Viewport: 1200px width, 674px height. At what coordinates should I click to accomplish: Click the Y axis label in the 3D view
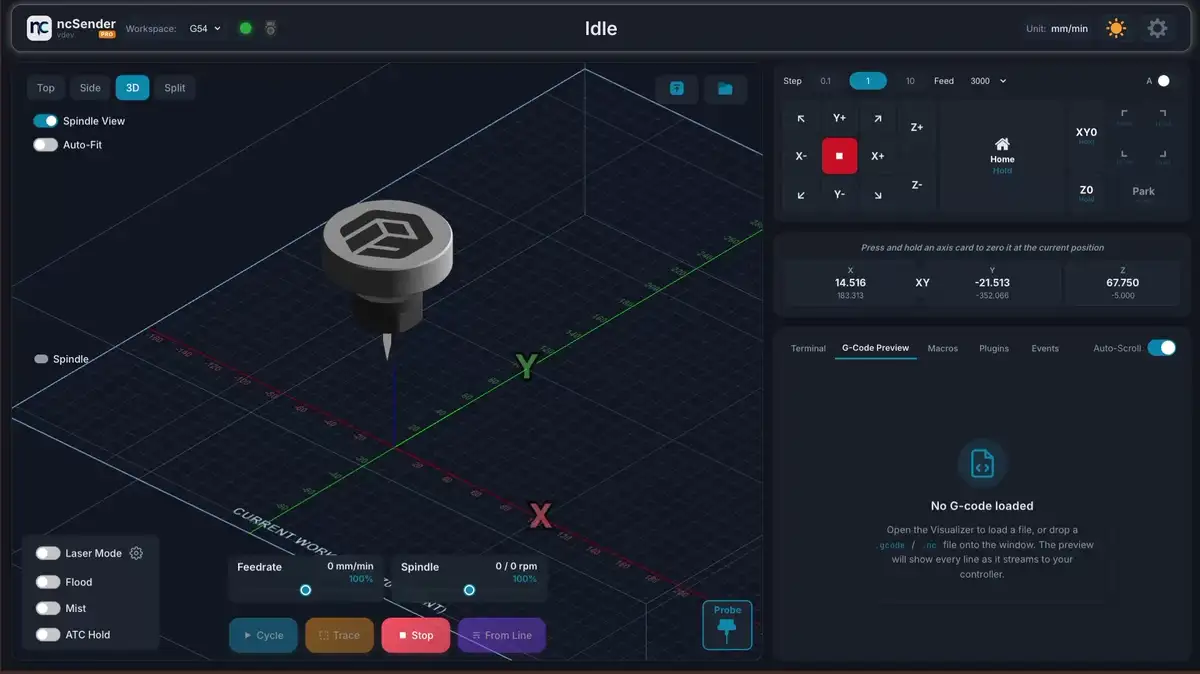tap(527, 367)
